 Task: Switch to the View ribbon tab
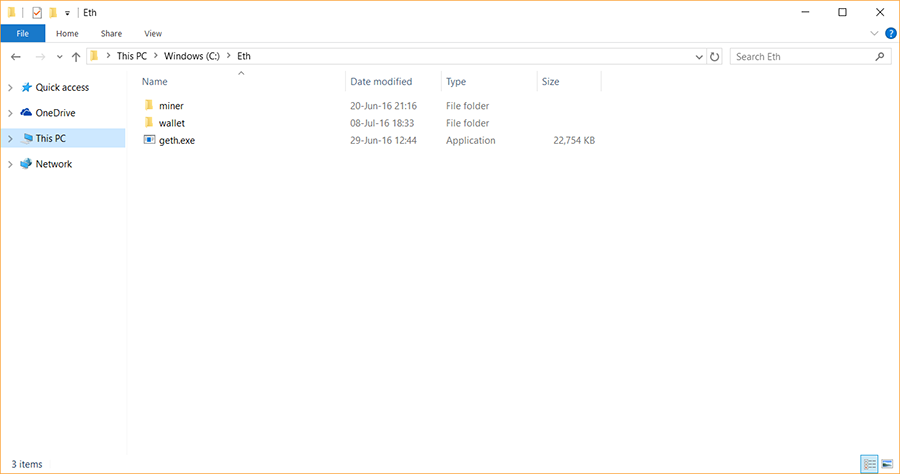click(x=153, y=33)
